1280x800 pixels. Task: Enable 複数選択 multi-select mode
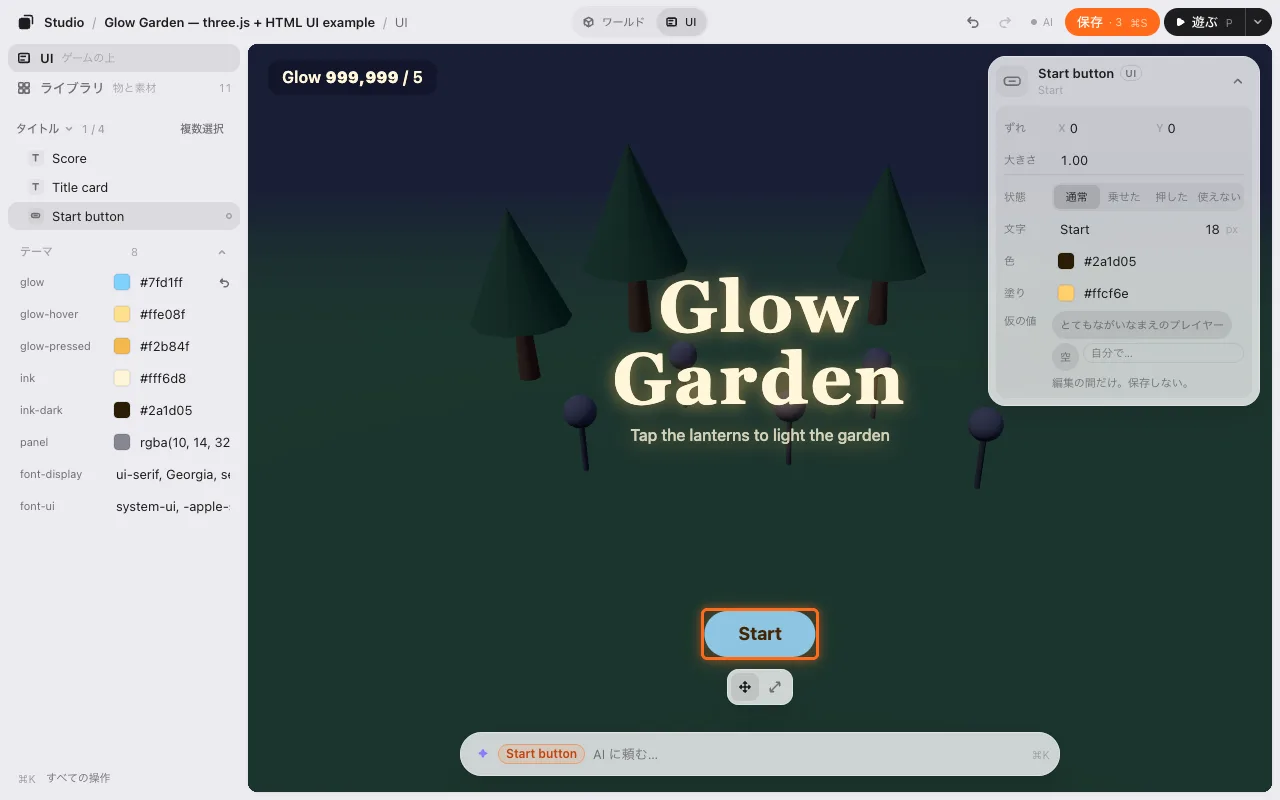pos(202,129)
